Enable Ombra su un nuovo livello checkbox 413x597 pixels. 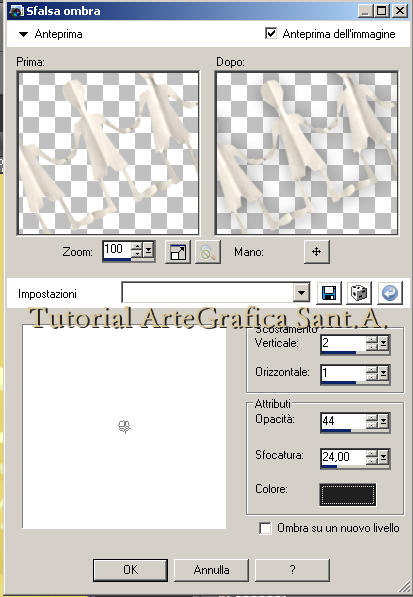[265, 528]
